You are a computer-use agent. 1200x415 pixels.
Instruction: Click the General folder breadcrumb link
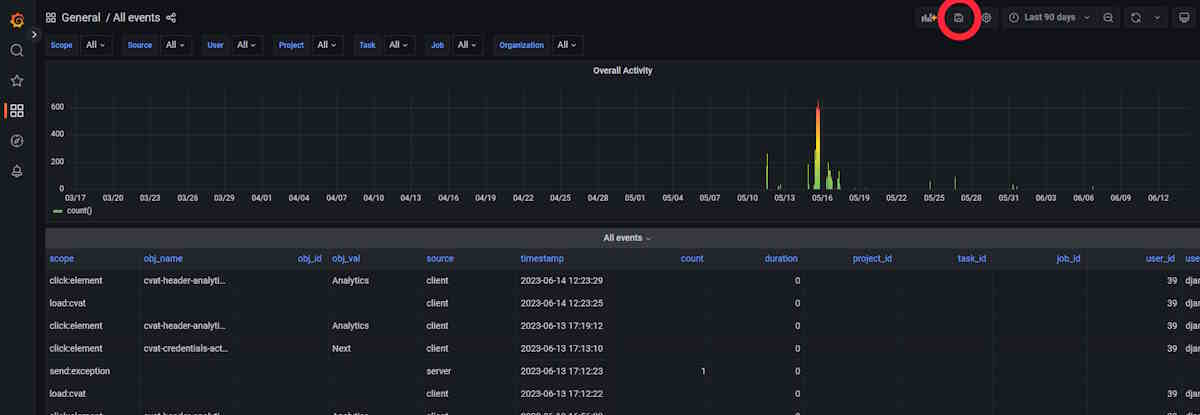(81, 18)
